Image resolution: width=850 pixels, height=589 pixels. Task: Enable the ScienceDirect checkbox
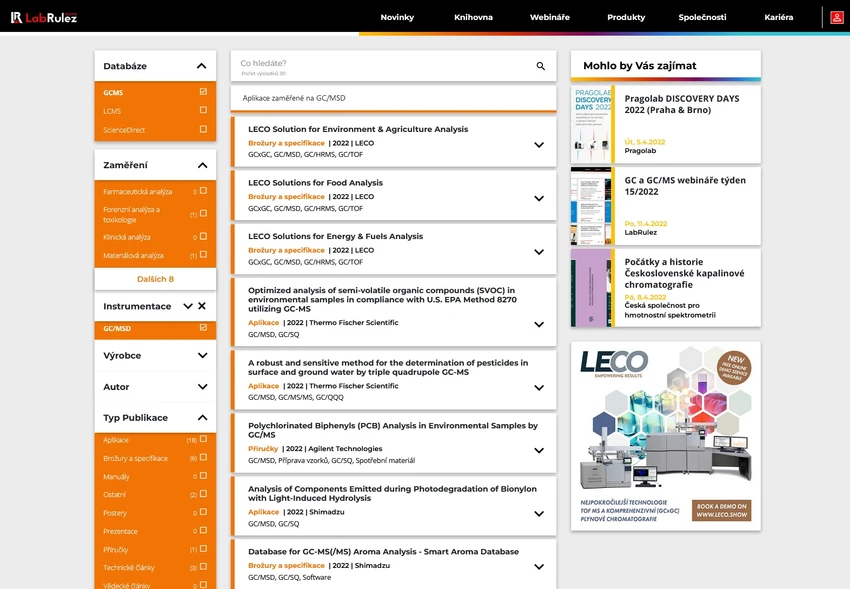pos(203,130)
